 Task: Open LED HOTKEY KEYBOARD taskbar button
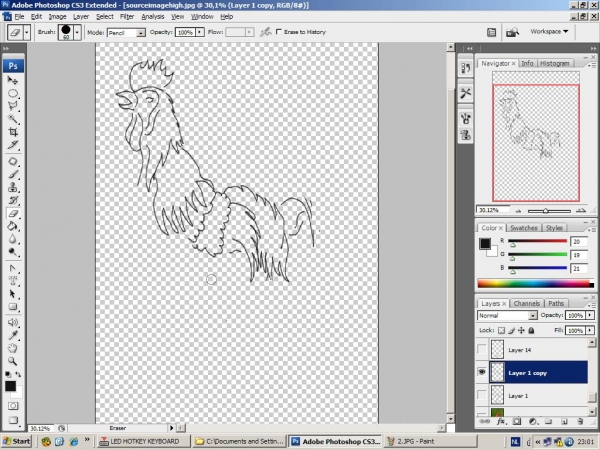(x=143, y=441)
